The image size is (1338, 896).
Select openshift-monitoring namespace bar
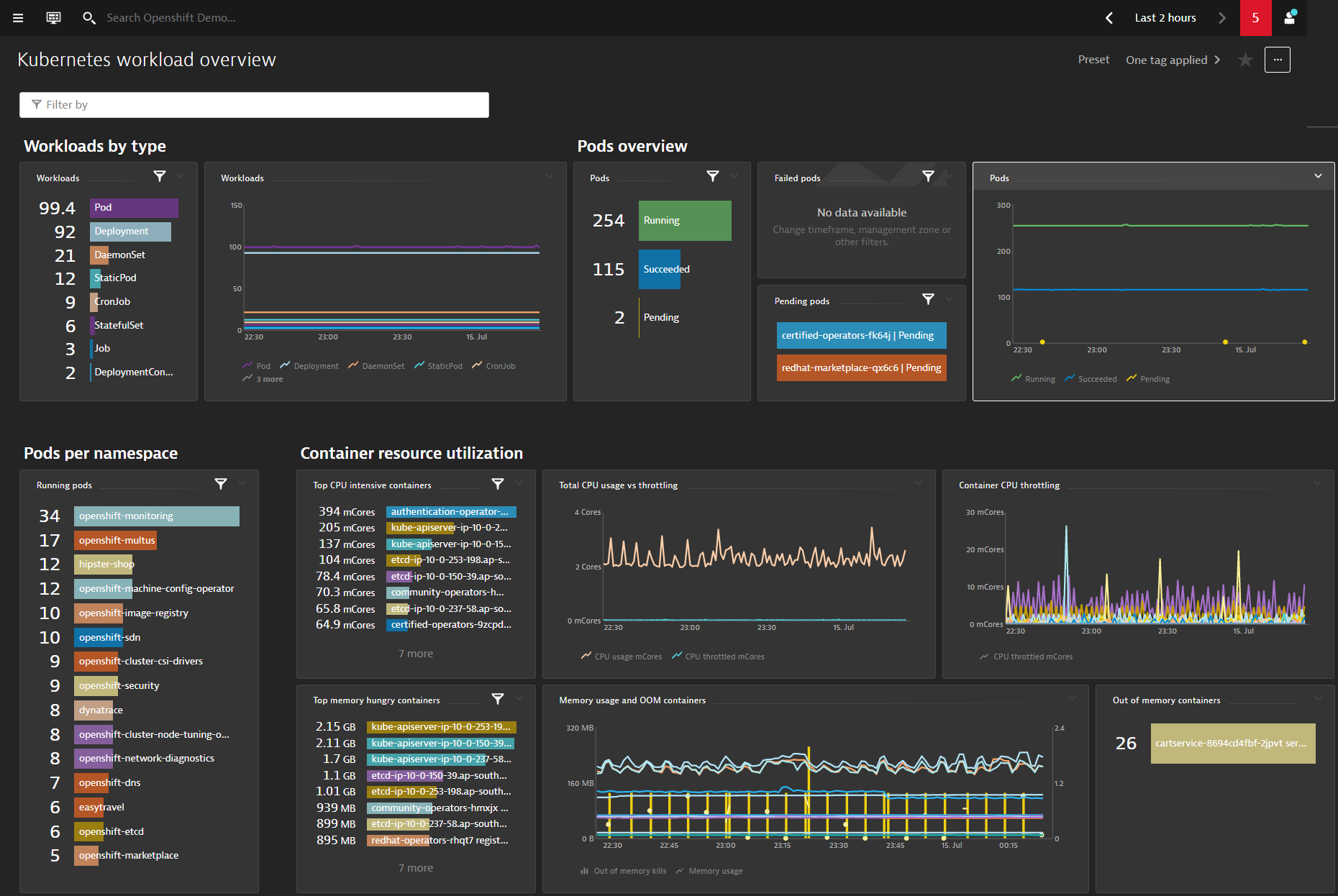click(157, 516)
